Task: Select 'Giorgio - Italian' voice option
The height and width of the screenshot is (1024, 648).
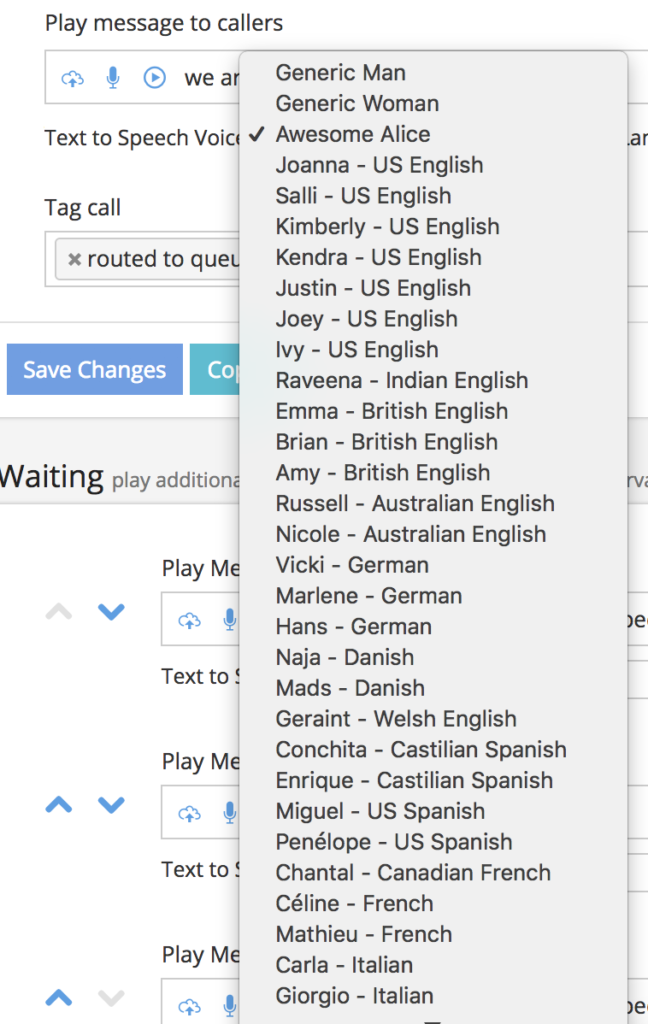Action: (x=354, y=996)
